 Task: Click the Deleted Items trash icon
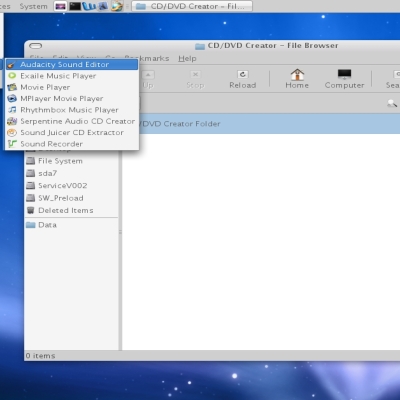(31, 210)
